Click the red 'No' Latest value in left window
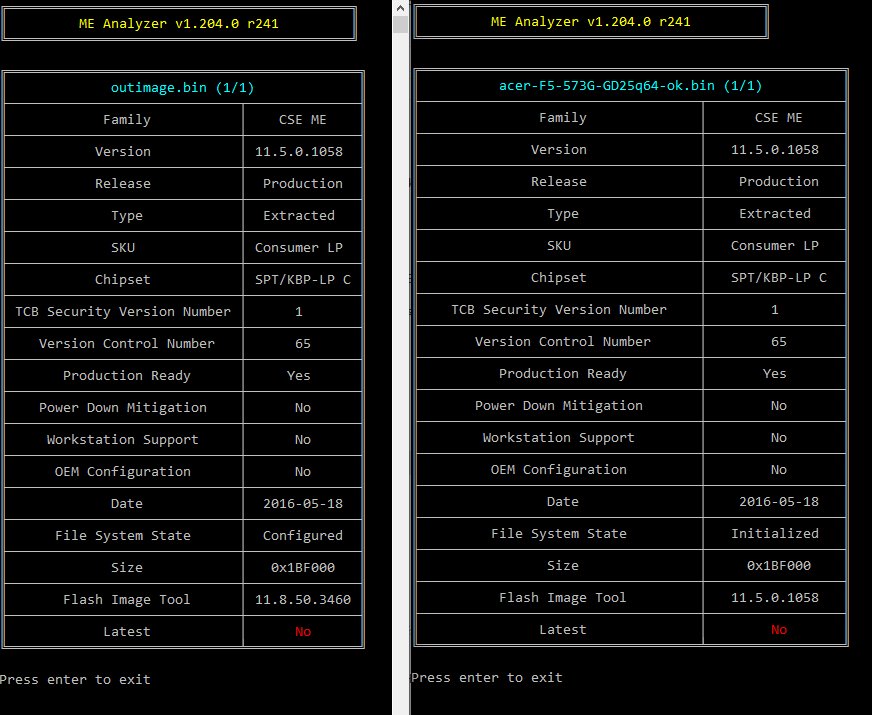Screen dimensions: 872x715 coord(303,632)
